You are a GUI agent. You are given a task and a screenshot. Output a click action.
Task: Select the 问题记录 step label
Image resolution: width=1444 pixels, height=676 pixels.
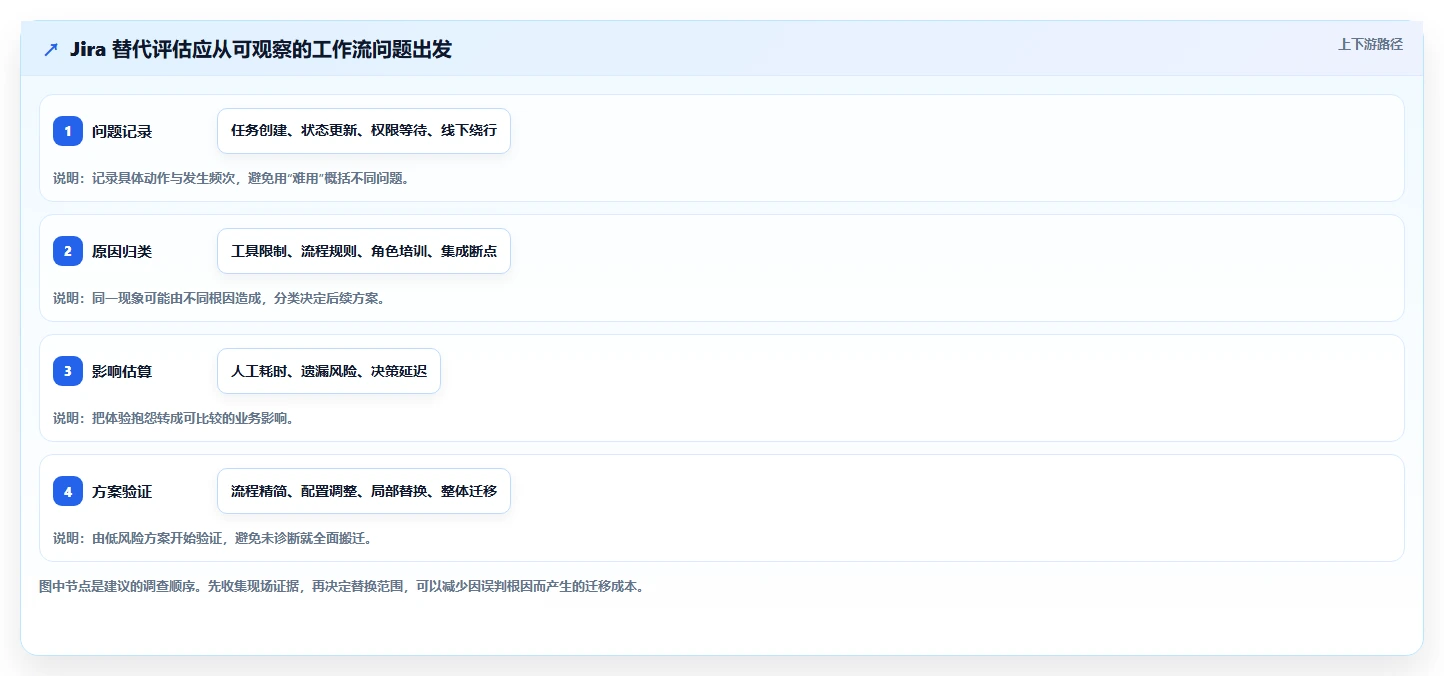(122, 131)
